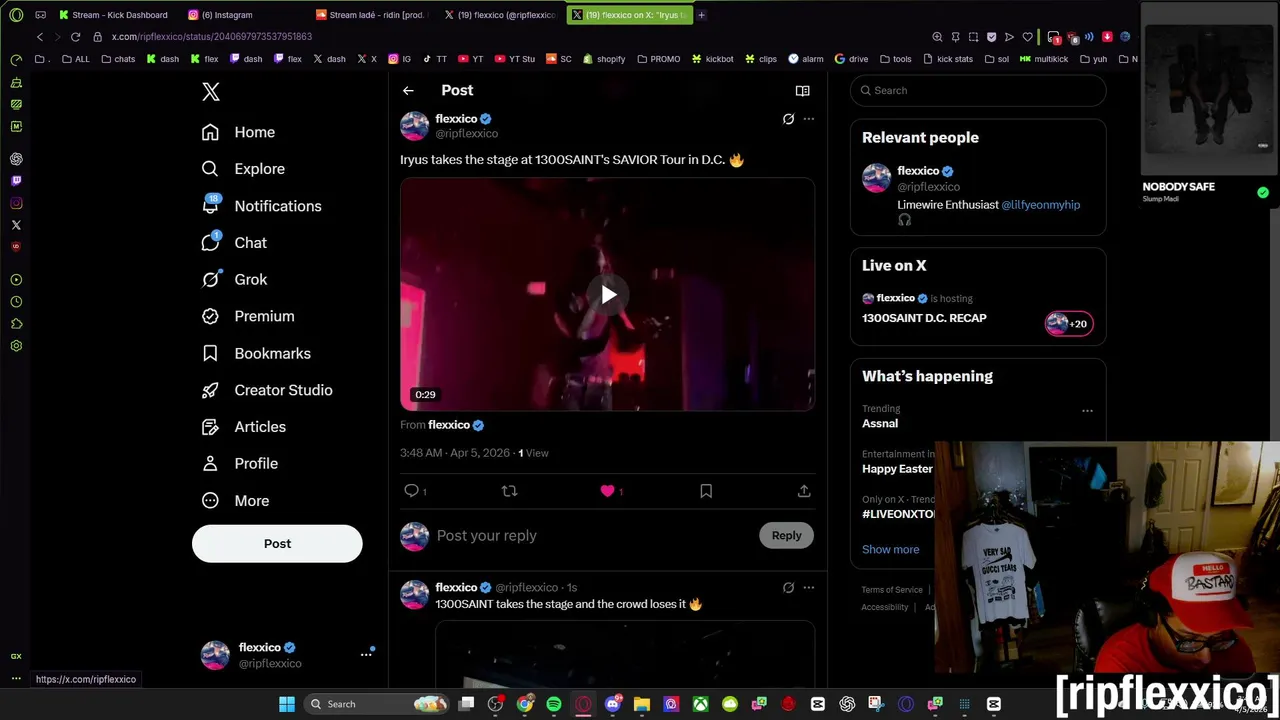Image resolution: width=1280 pixels, height=720 pixels.
Task: Open the kickbot bookmark
Action: click(712, 59)
